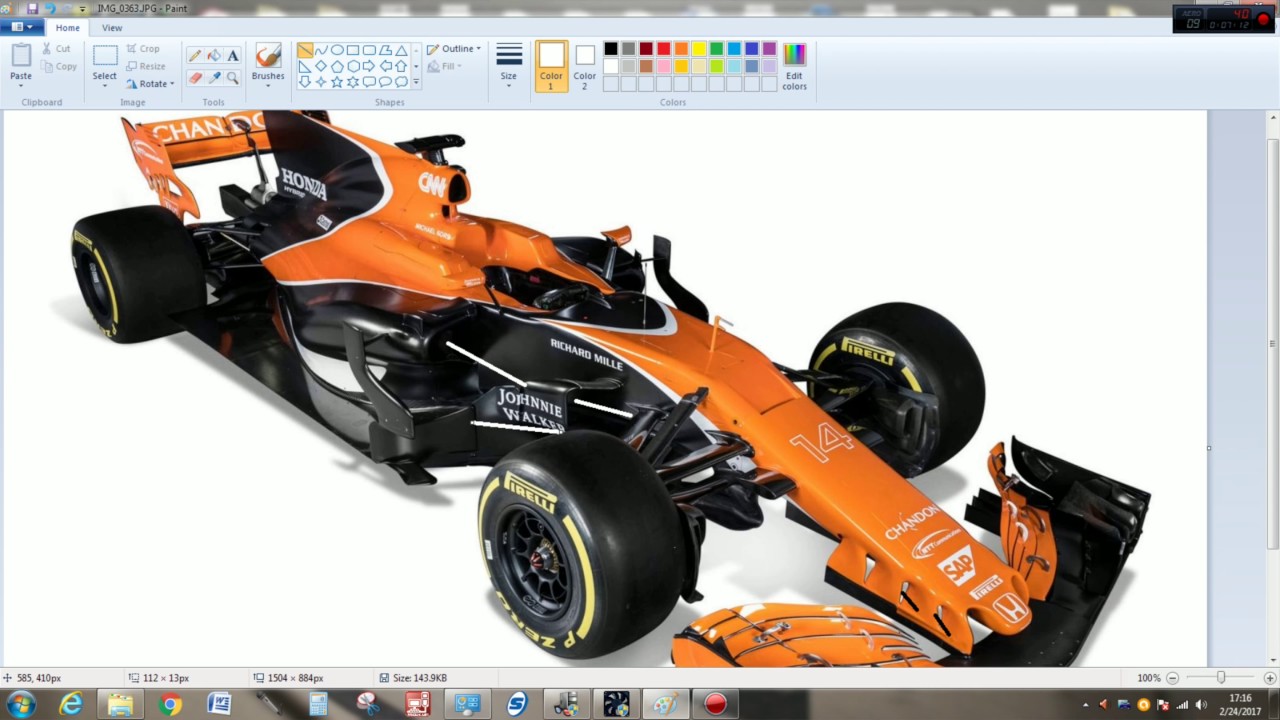Open the Paint file menu button
This screenshot has height=720, width=1280.
coord(20,27)
